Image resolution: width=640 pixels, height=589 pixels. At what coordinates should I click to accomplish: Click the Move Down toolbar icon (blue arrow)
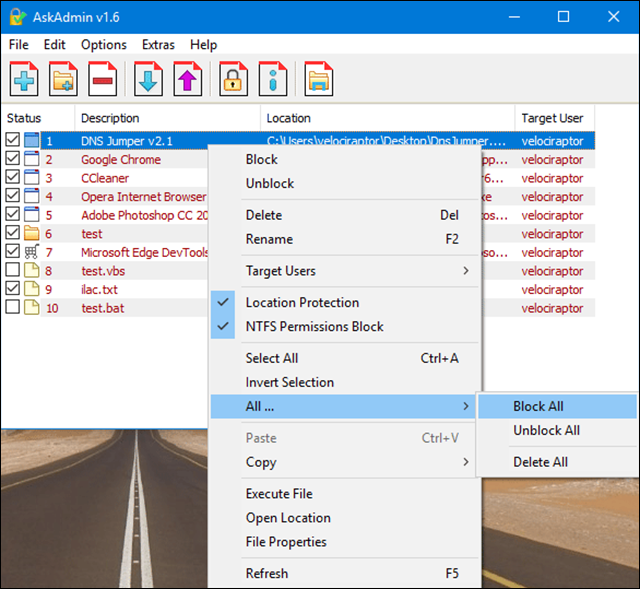(148, 79)
